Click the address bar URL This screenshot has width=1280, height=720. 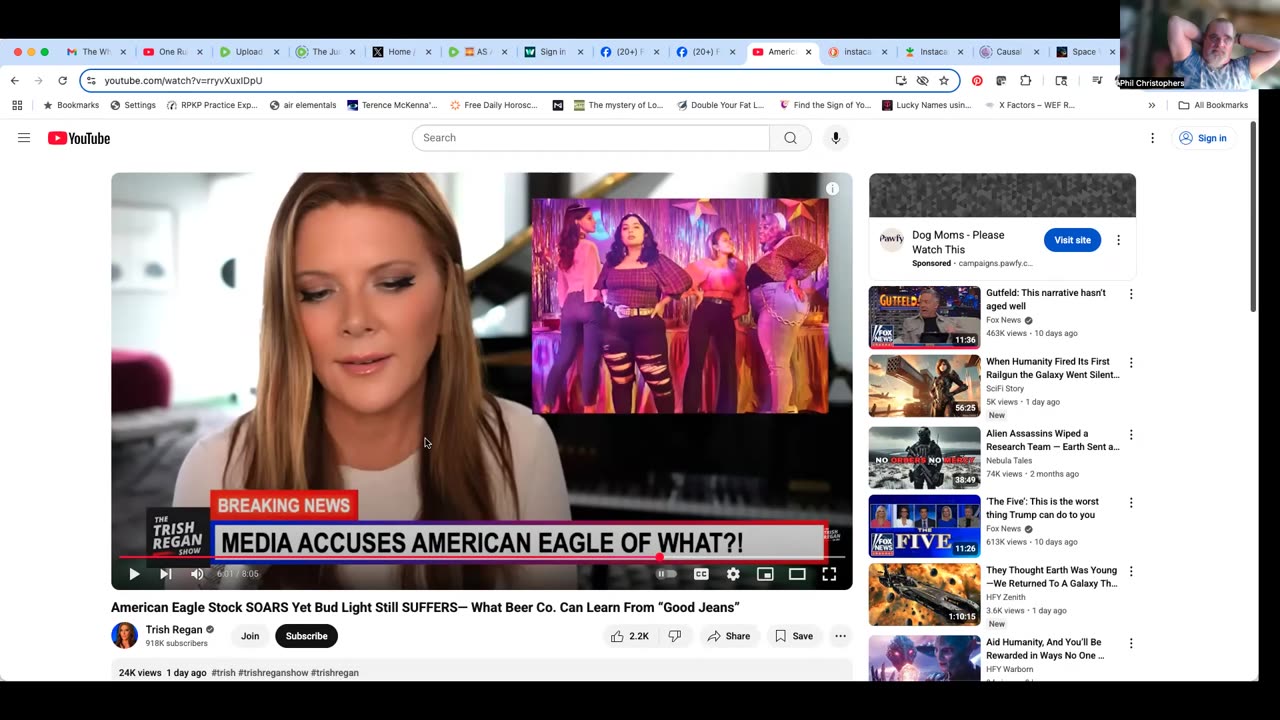point(183,81)
